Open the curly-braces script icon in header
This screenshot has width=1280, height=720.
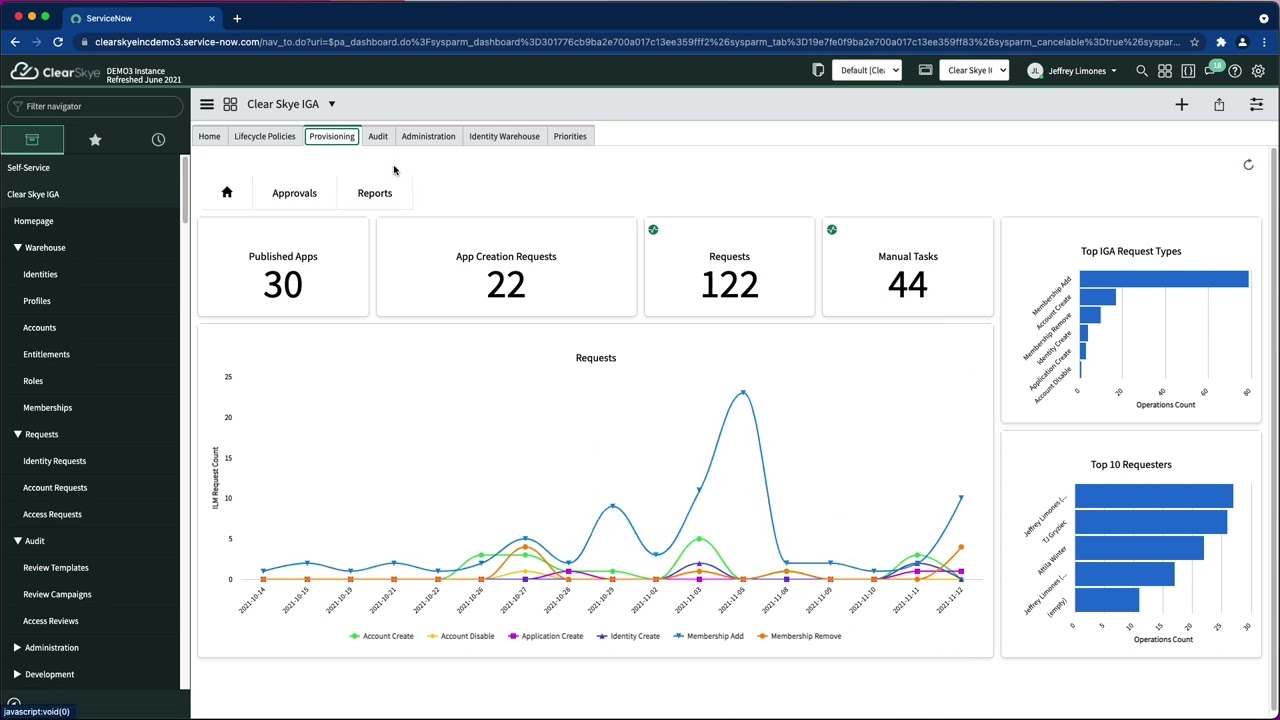click(1188, 71)
